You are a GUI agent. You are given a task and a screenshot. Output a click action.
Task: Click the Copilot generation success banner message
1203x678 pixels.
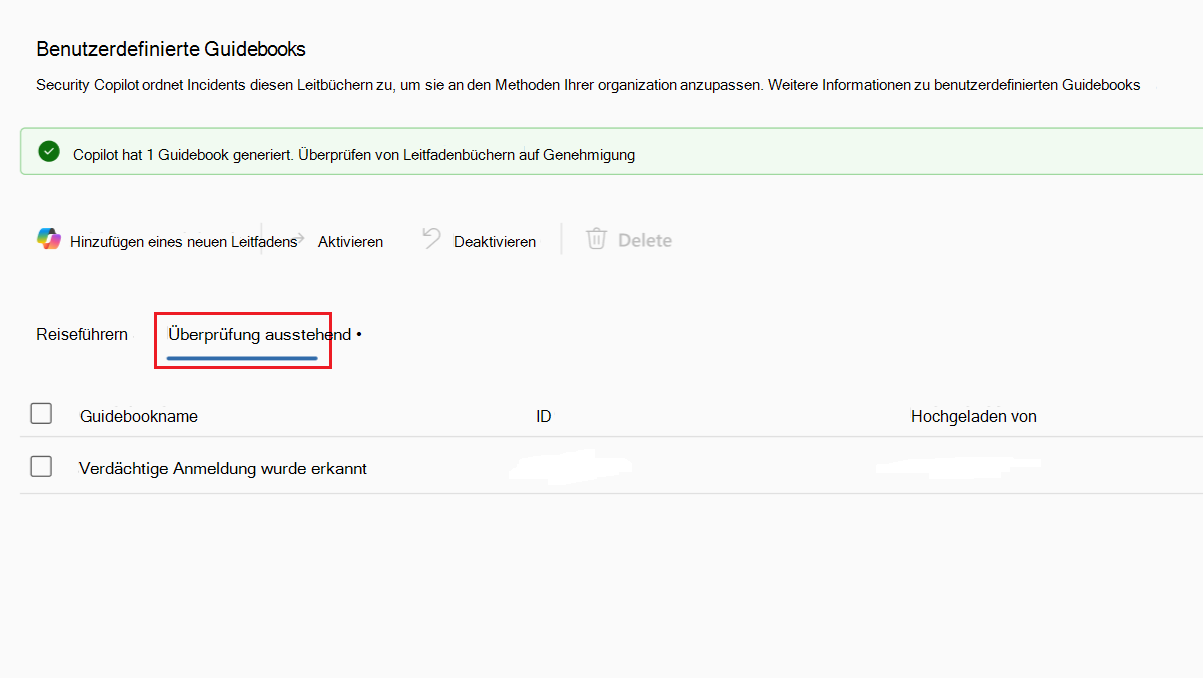(x=352, y=155)
